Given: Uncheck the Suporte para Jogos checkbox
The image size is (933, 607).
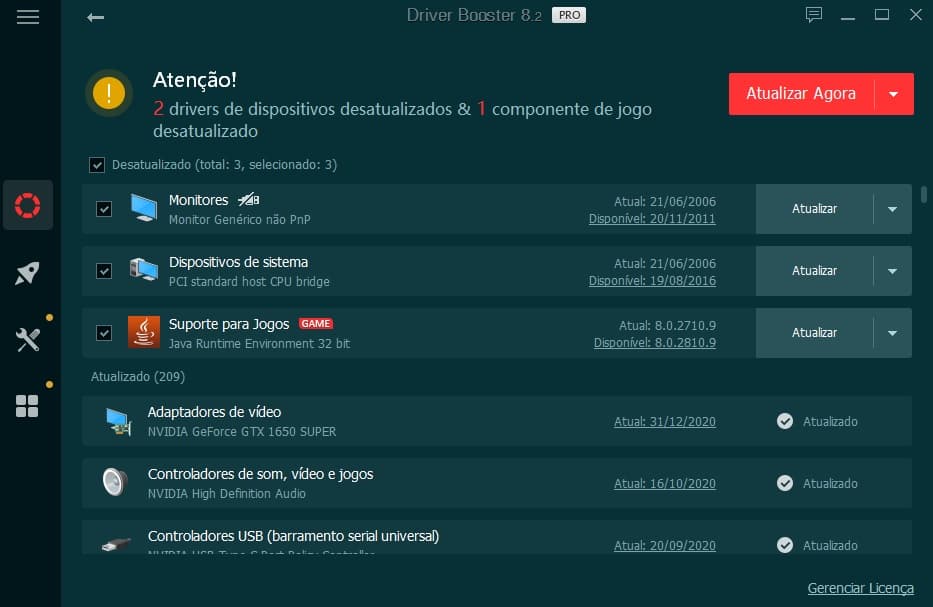Looking at the screenshot, I should pos(104,333).
